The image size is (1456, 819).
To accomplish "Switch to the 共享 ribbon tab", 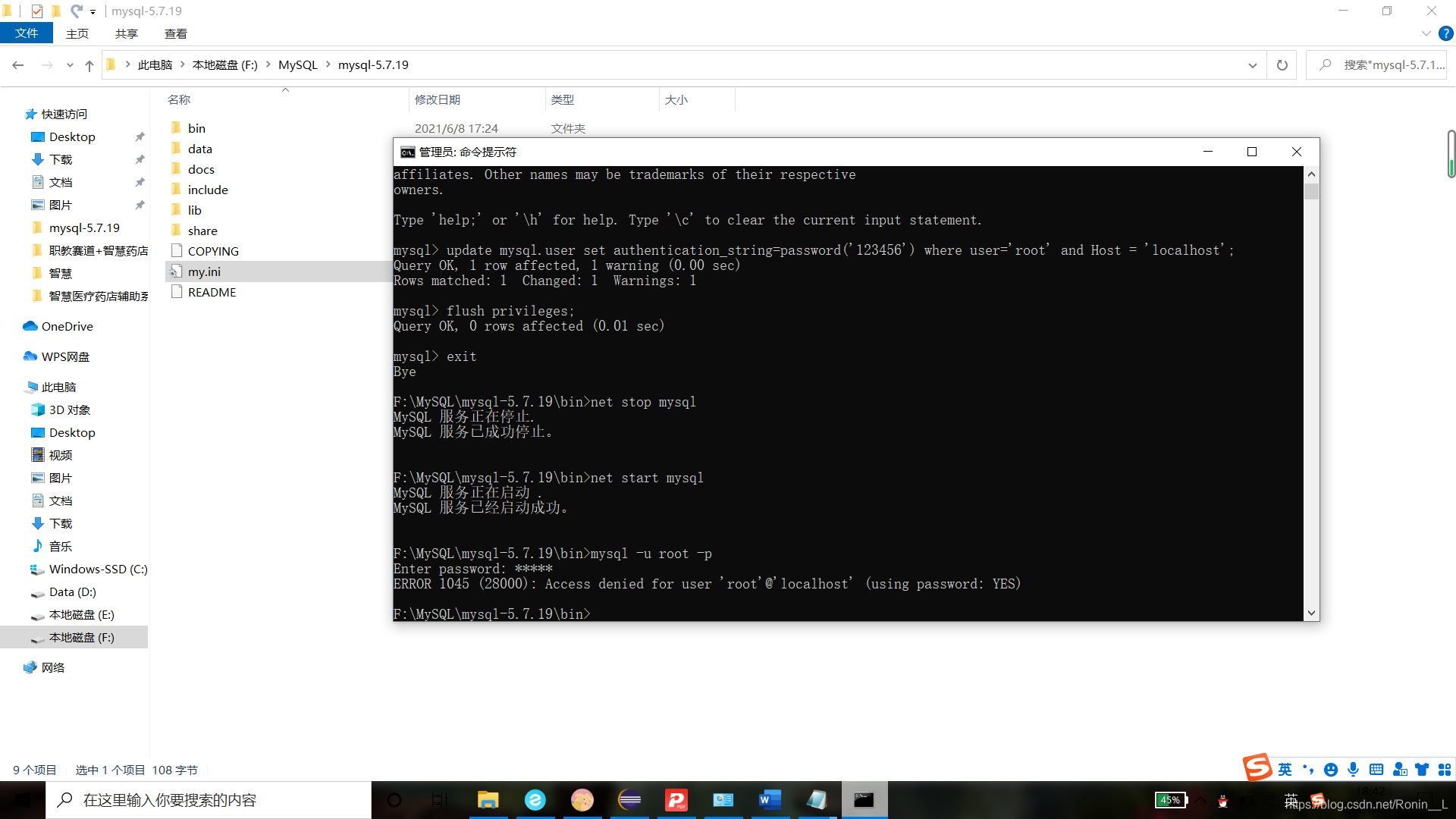I will (127, 33).
